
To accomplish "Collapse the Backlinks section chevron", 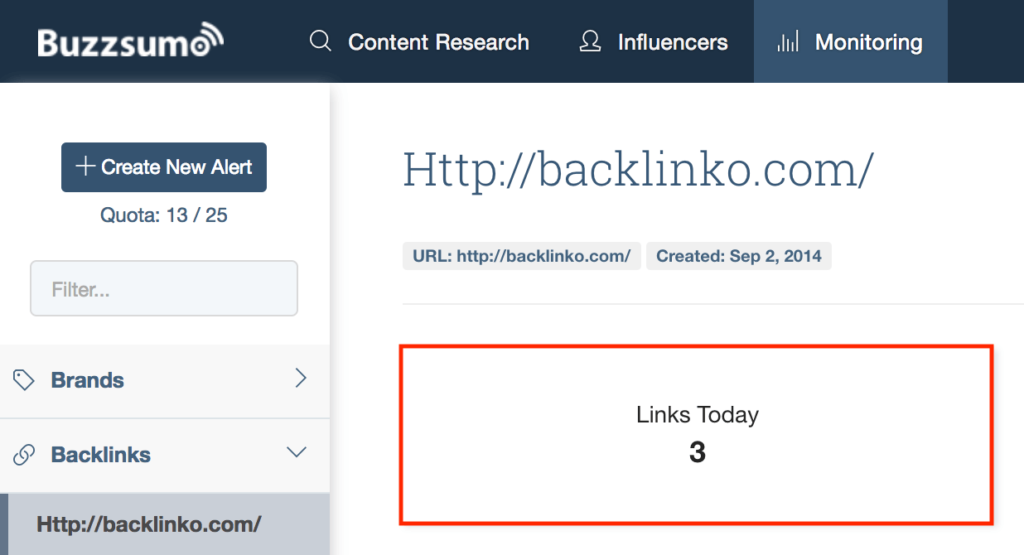I will pyautogui.click(x=297, y=453).
